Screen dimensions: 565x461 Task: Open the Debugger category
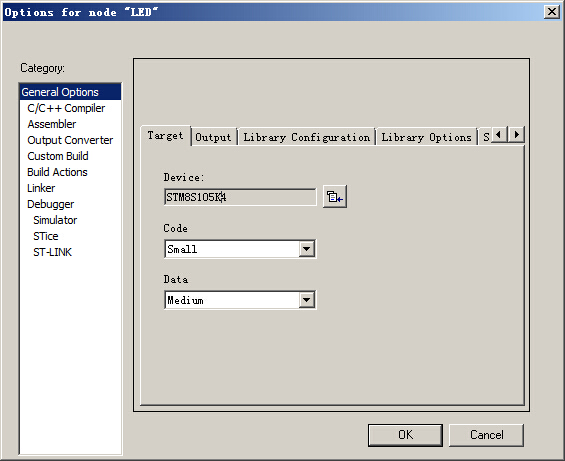pos(50,204)
